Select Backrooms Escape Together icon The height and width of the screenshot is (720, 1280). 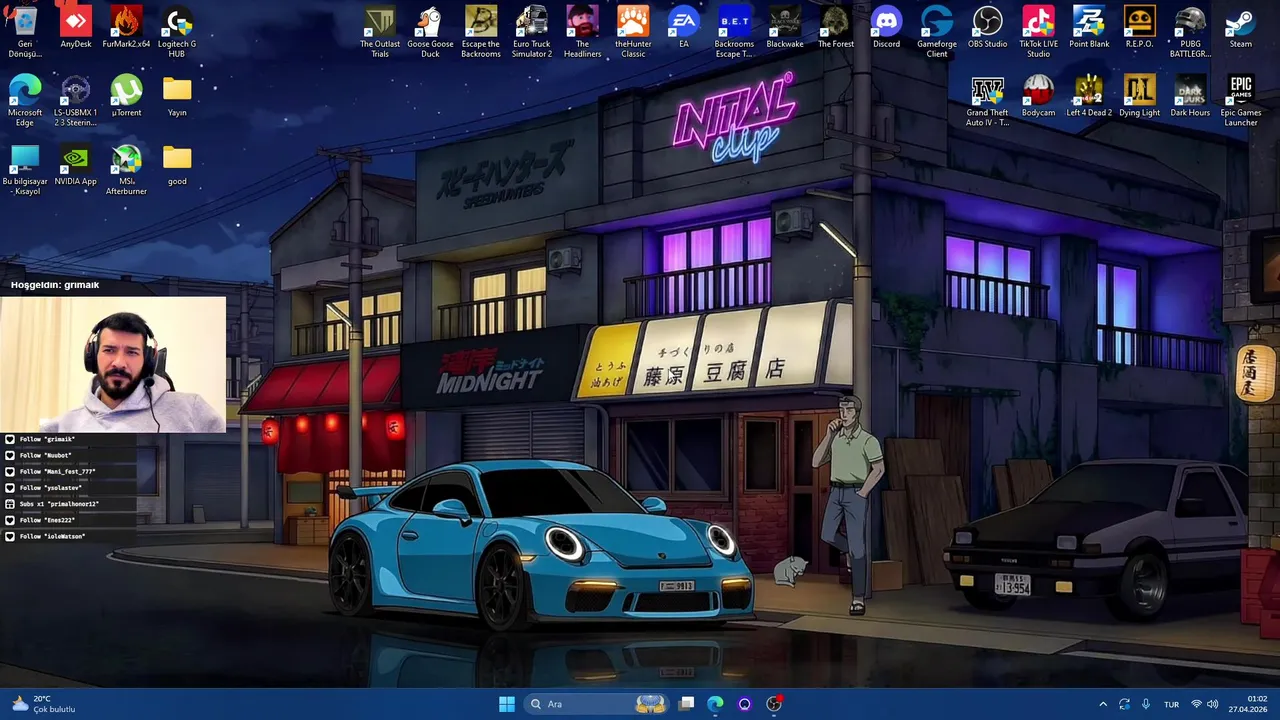[734, 32]
